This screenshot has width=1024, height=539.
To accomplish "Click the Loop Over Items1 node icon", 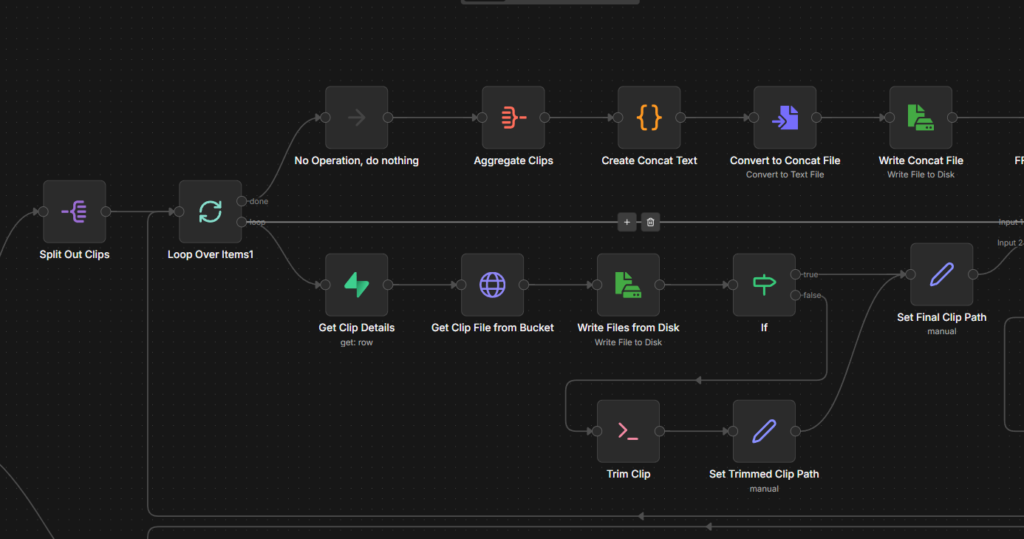I will 210,211.
